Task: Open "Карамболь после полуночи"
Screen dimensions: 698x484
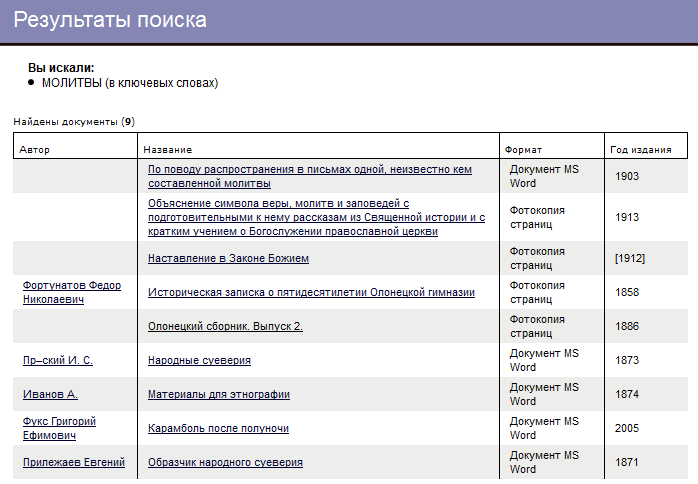Action: click(x=218, y=428)
